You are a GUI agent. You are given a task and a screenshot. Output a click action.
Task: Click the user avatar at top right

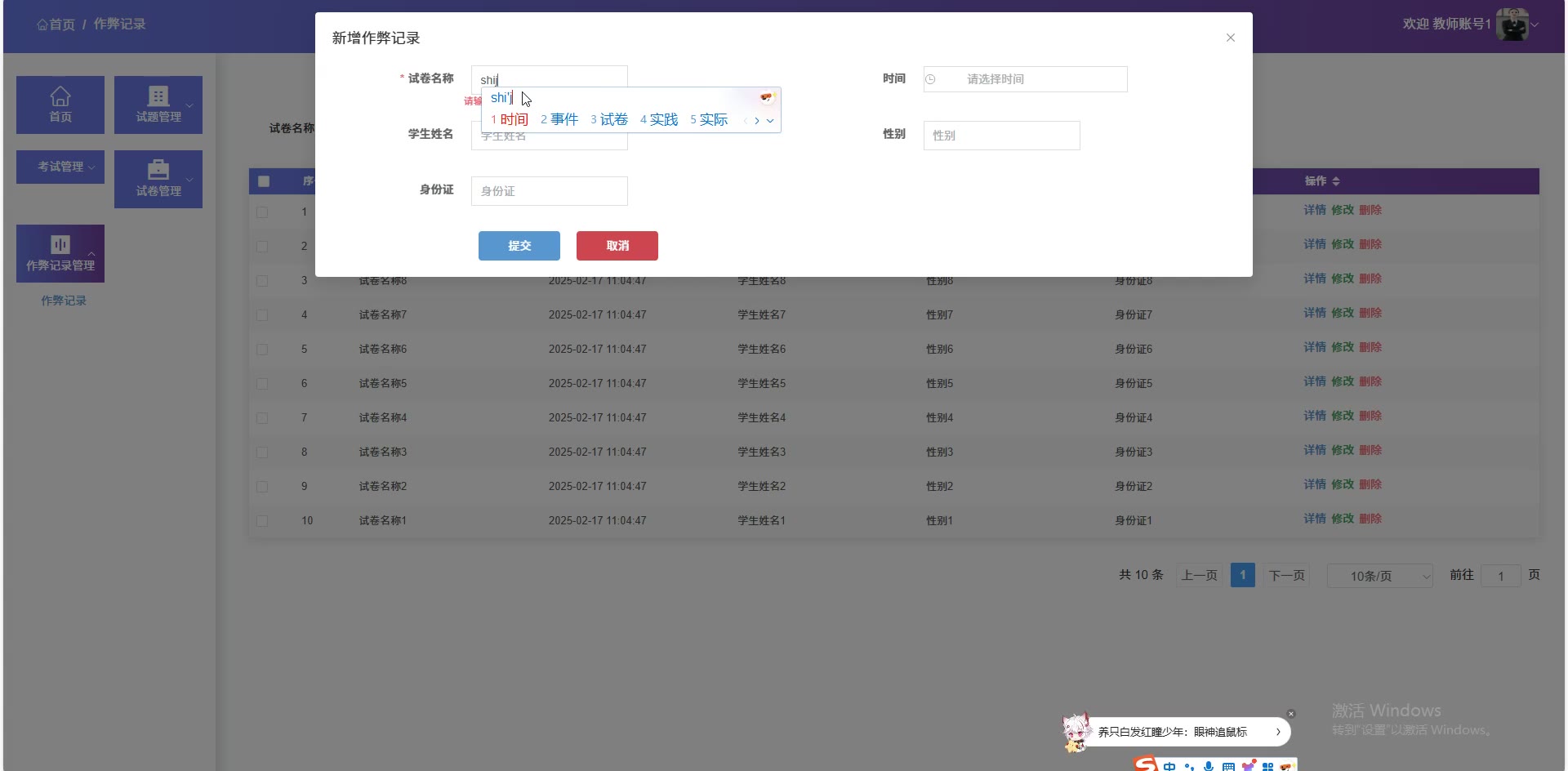pyautogui.click(x=1512, y=25)
